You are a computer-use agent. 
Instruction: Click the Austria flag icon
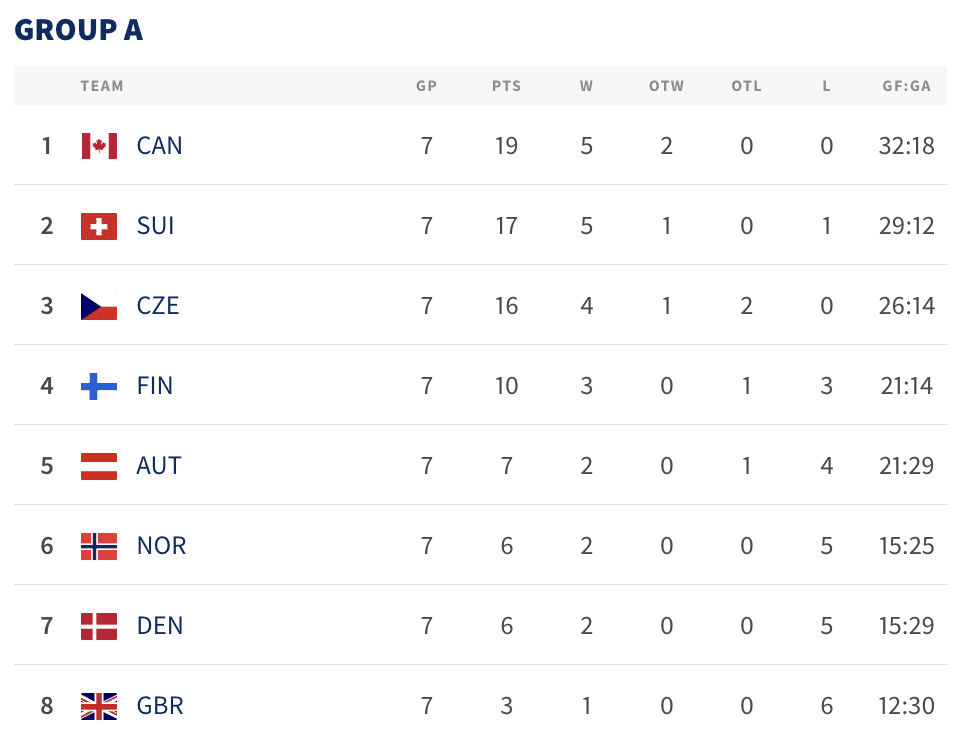coord(99,466)
